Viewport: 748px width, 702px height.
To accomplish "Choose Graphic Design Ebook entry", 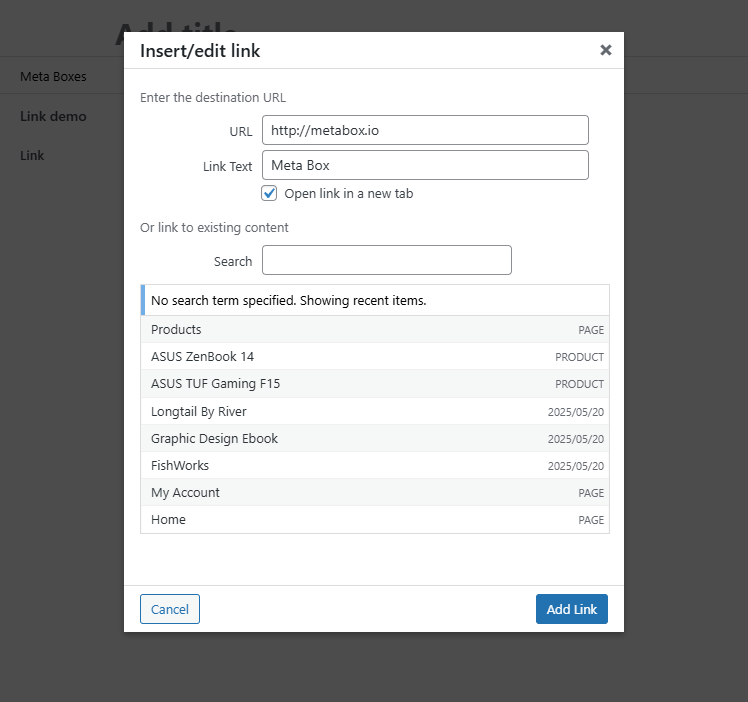I will [375, 438].
